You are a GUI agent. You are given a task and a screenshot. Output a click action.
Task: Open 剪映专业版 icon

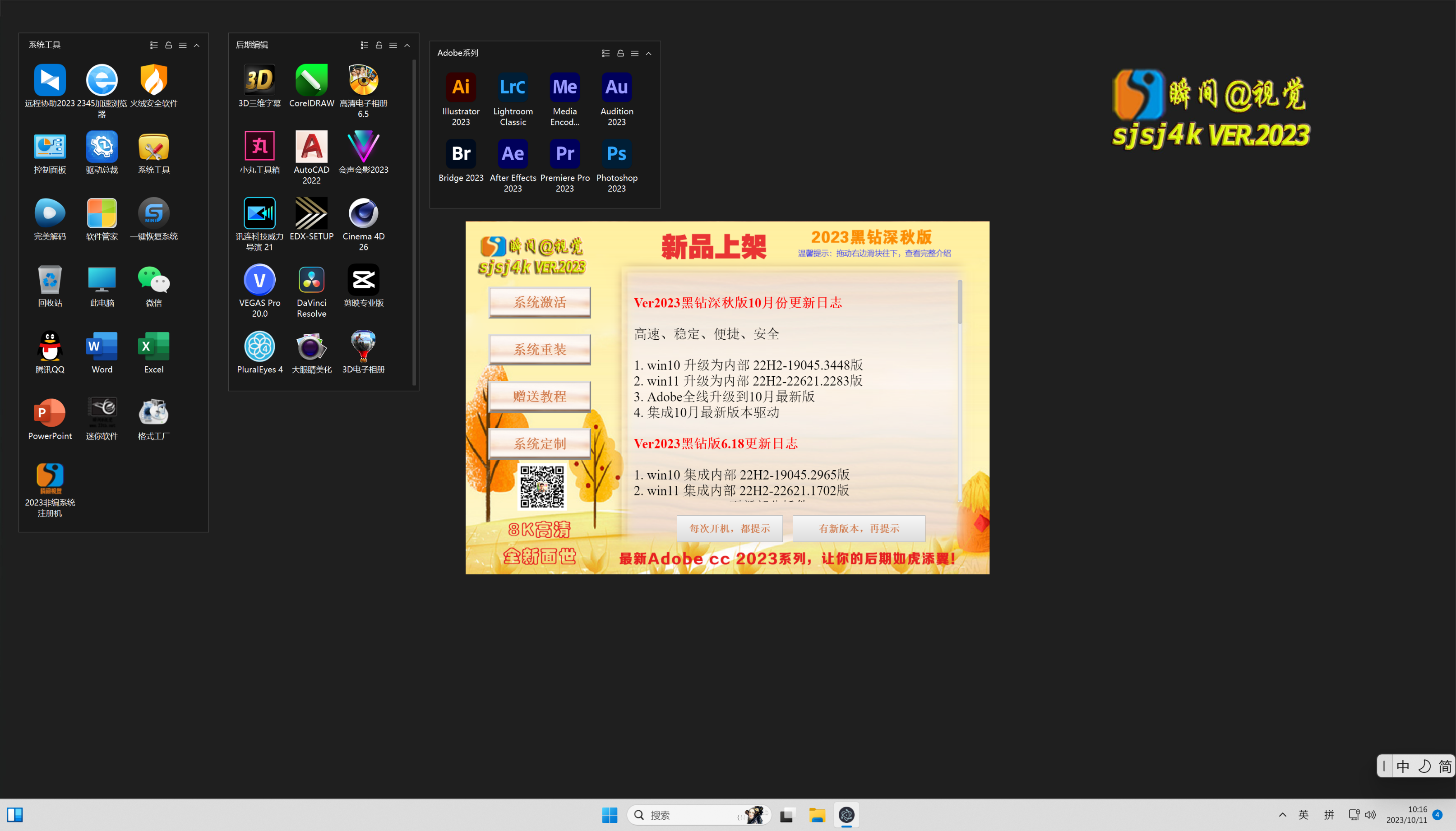coord(364,285)
